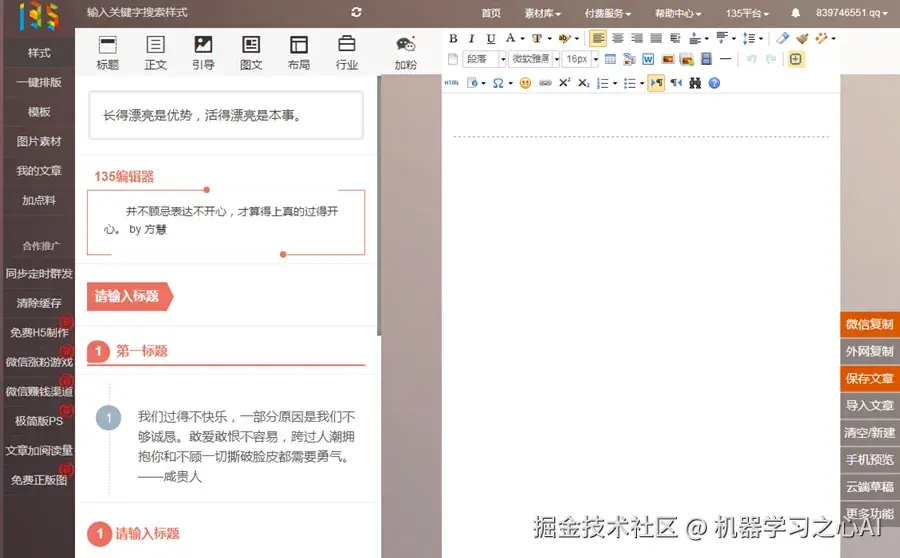Insert special character with omega icon
The width and height of the screenshot is (900, 558).
tap(498, 83)
